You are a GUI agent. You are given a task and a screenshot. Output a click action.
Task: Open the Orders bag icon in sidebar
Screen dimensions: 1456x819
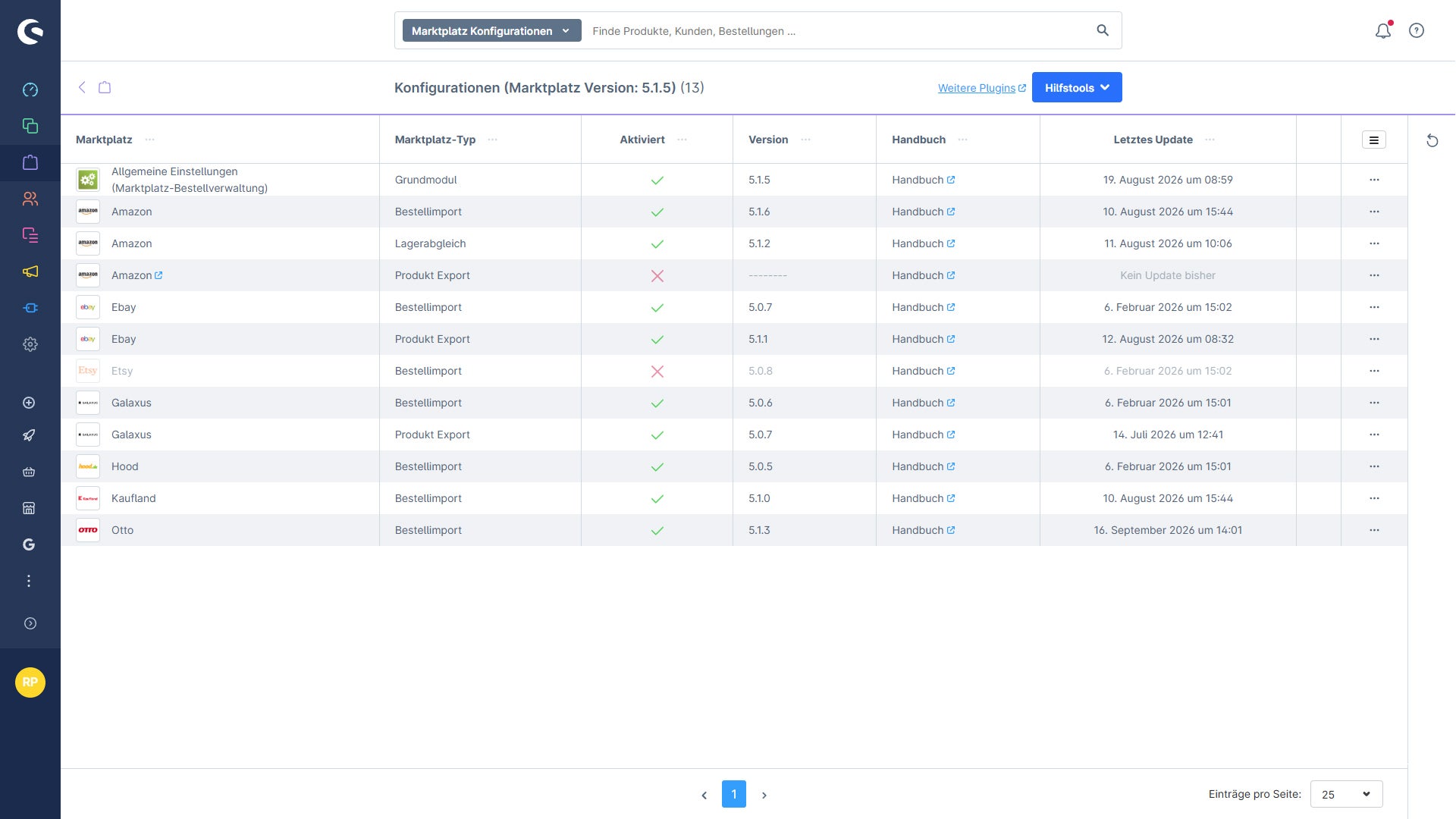30,162
